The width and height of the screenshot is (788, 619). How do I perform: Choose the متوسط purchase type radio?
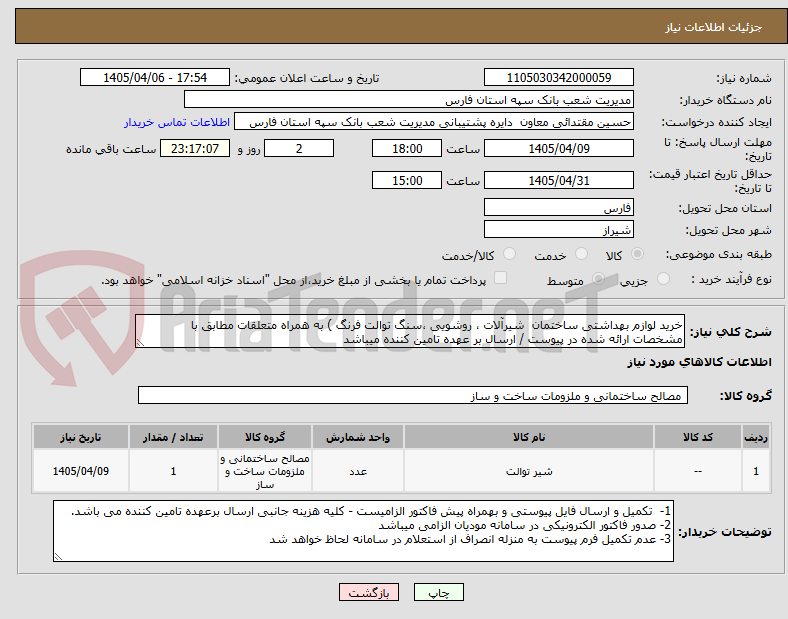pos(598,279)
